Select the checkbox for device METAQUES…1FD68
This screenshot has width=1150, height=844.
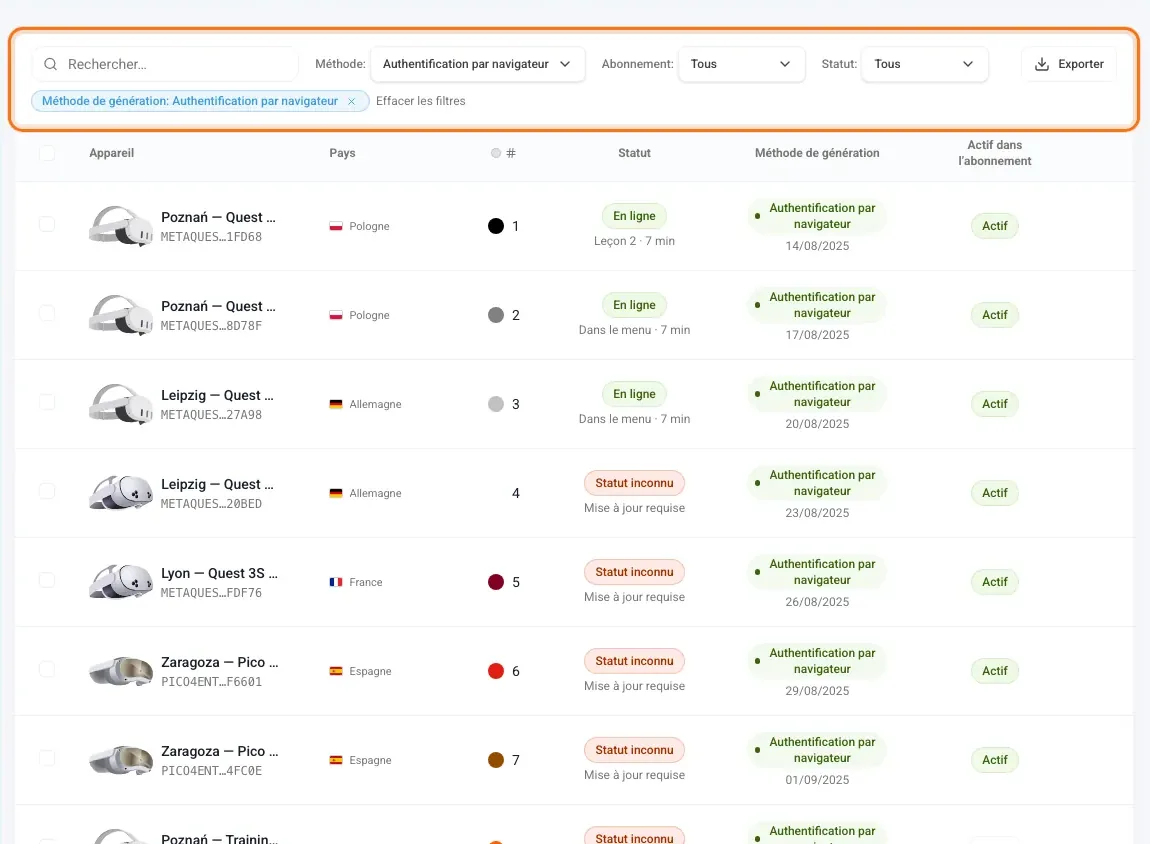click(47, 224)
